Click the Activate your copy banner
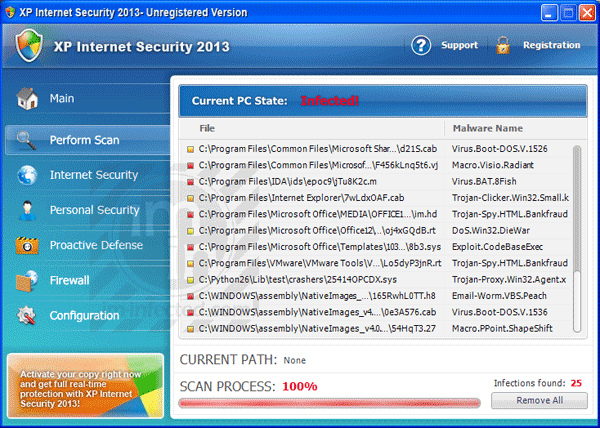The width and height of the screenshot is (600, 428). click(x=85, y=386)
